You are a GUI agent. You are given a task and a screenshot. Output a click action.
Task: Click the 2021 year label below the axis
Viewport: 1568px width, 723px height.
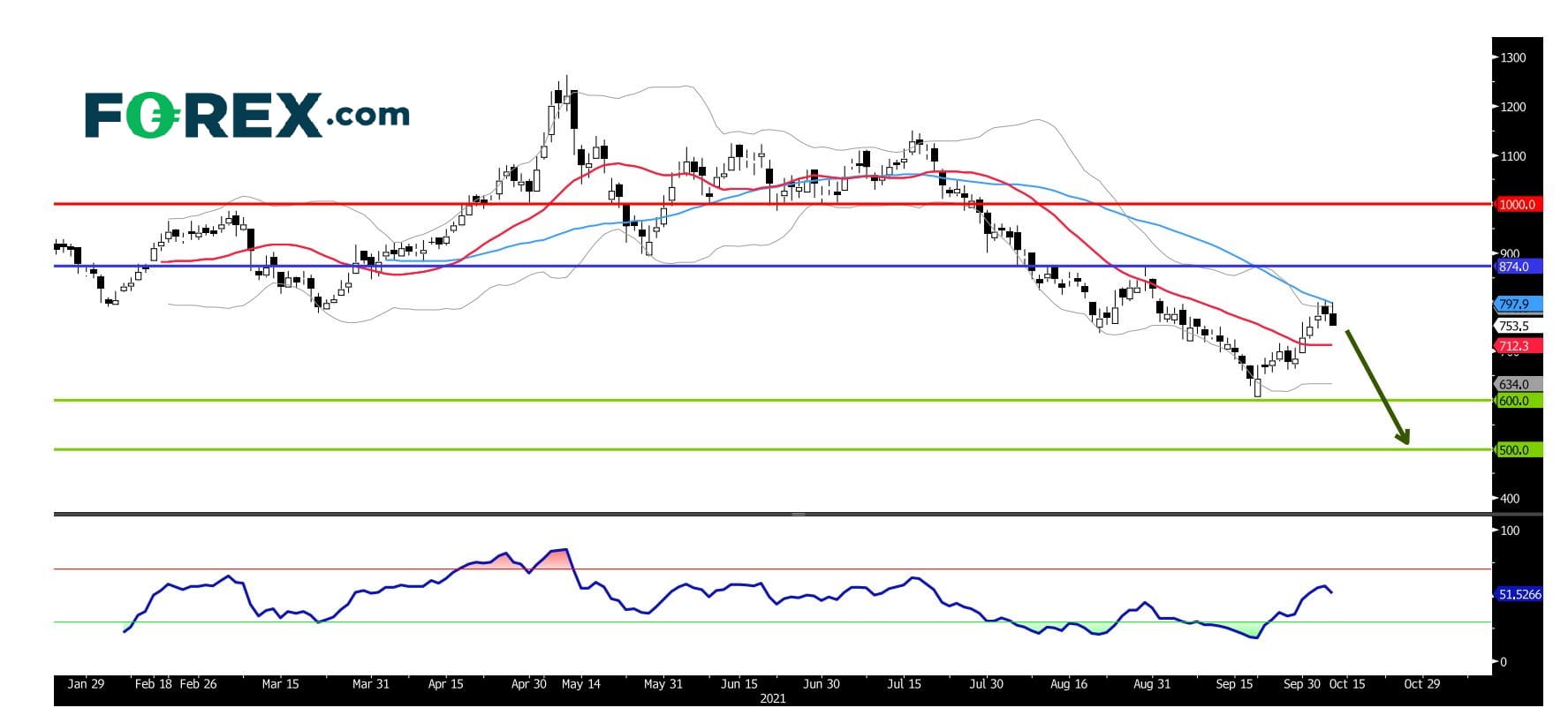pos(772,697)
